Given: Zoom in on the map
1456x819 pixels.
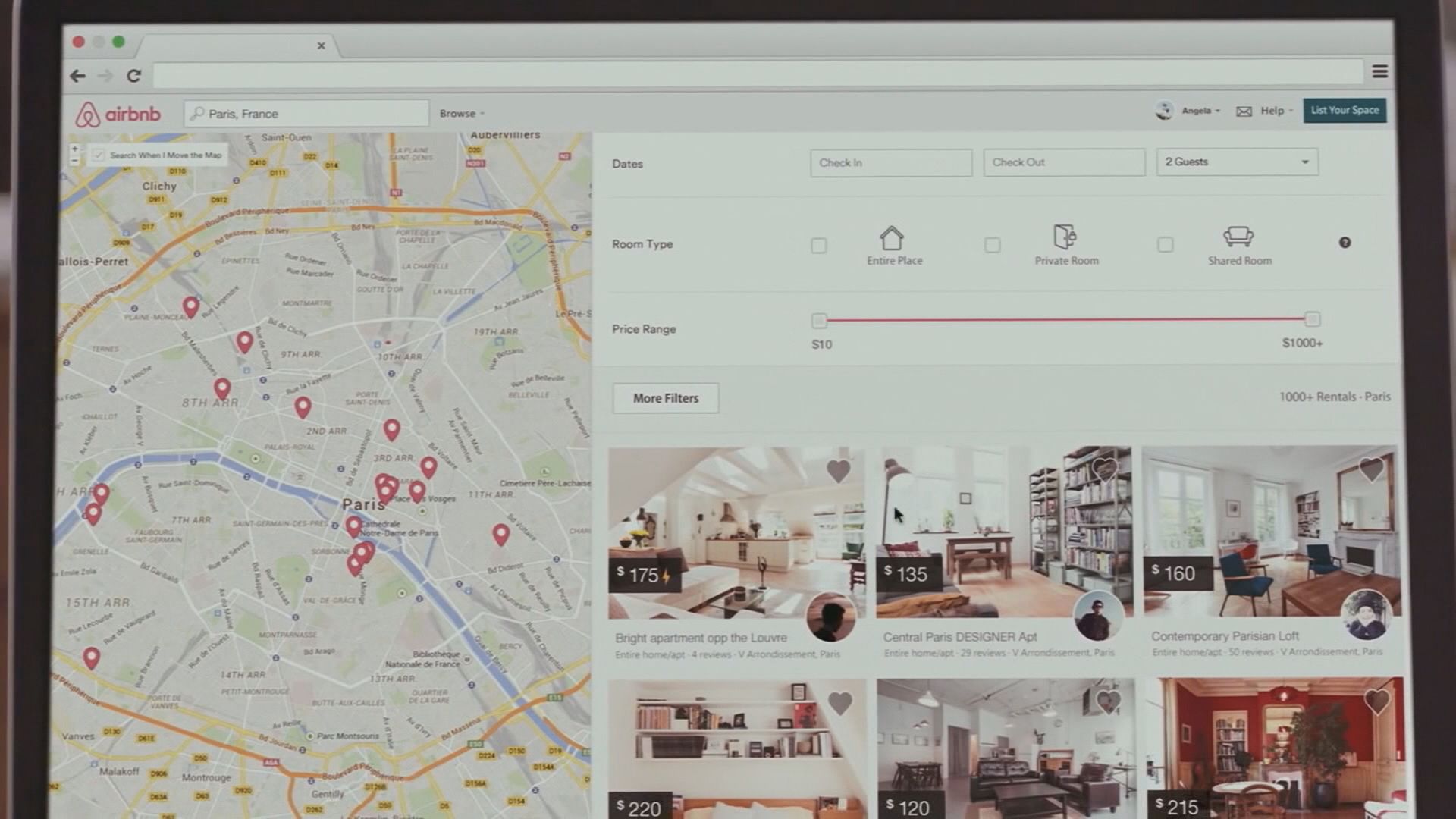Looking at the screenshot, I should [x=74, y=149].
